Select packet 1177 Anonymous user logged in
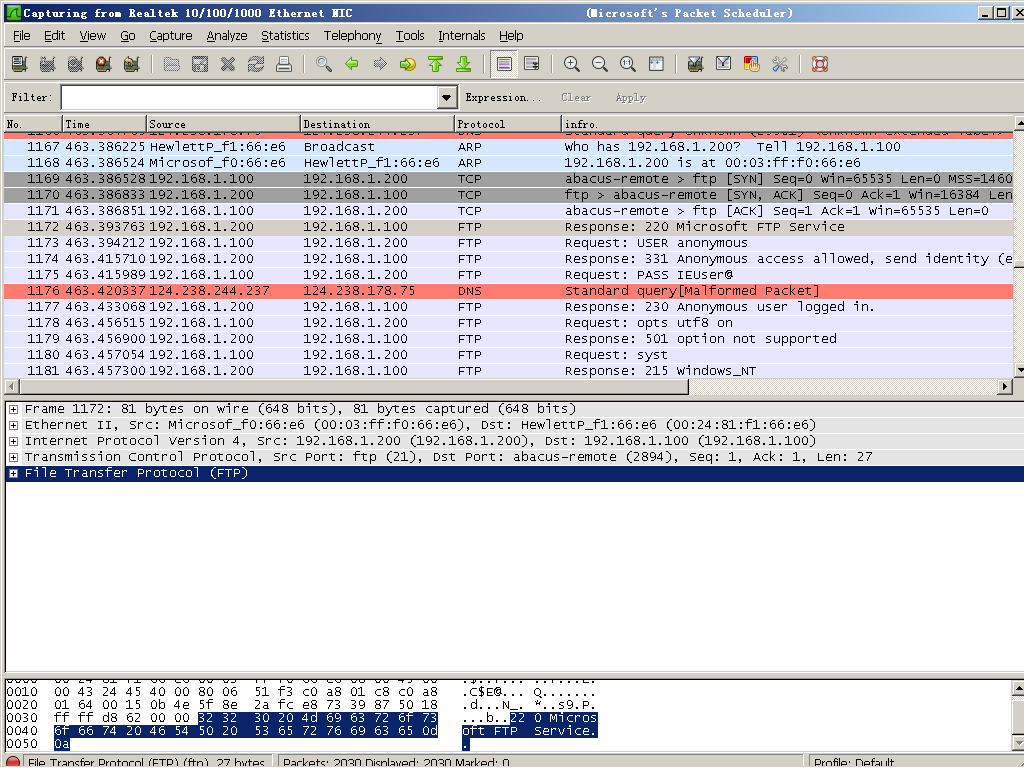This screenshot has height=768, width=1024. pyautogui.click(x=508, y=307)
